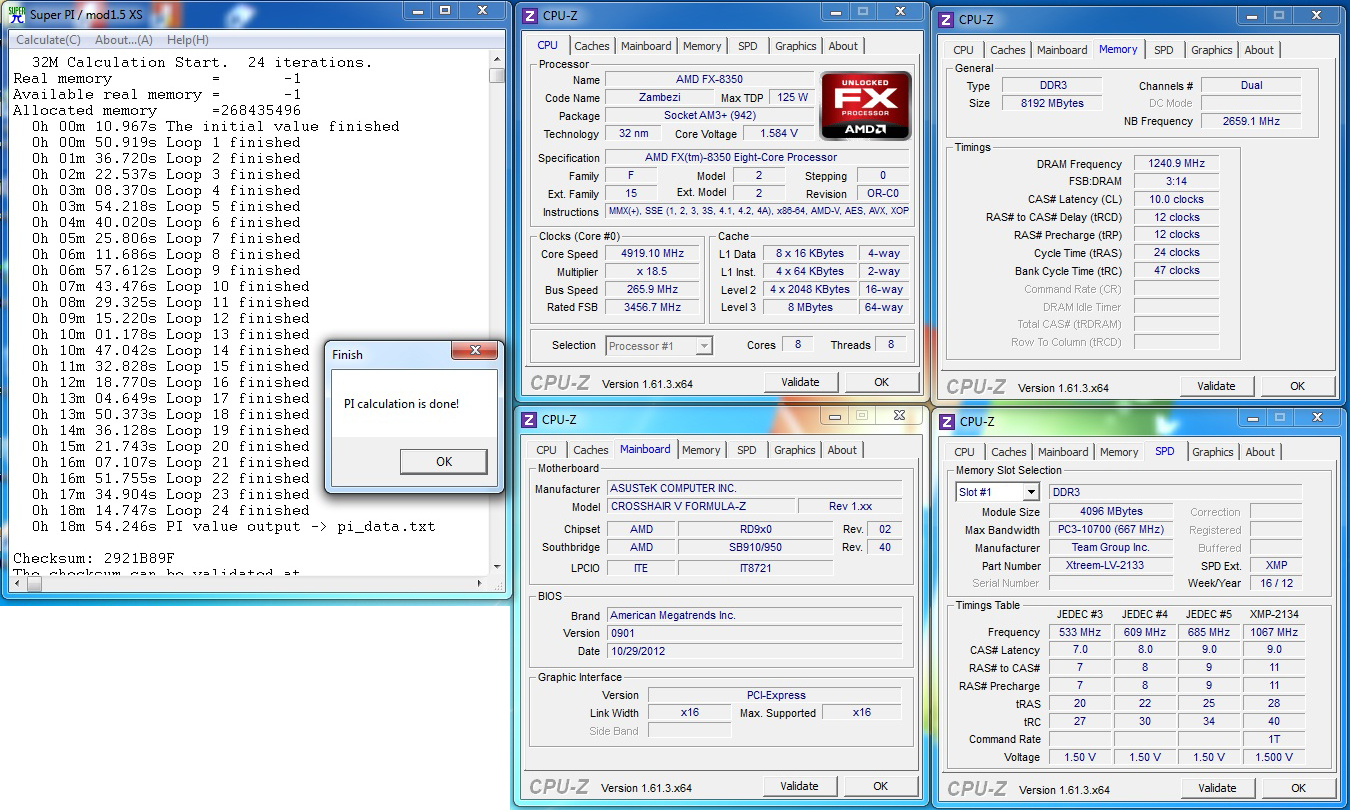Switch to About tab in CPU window

pos(843,46)
